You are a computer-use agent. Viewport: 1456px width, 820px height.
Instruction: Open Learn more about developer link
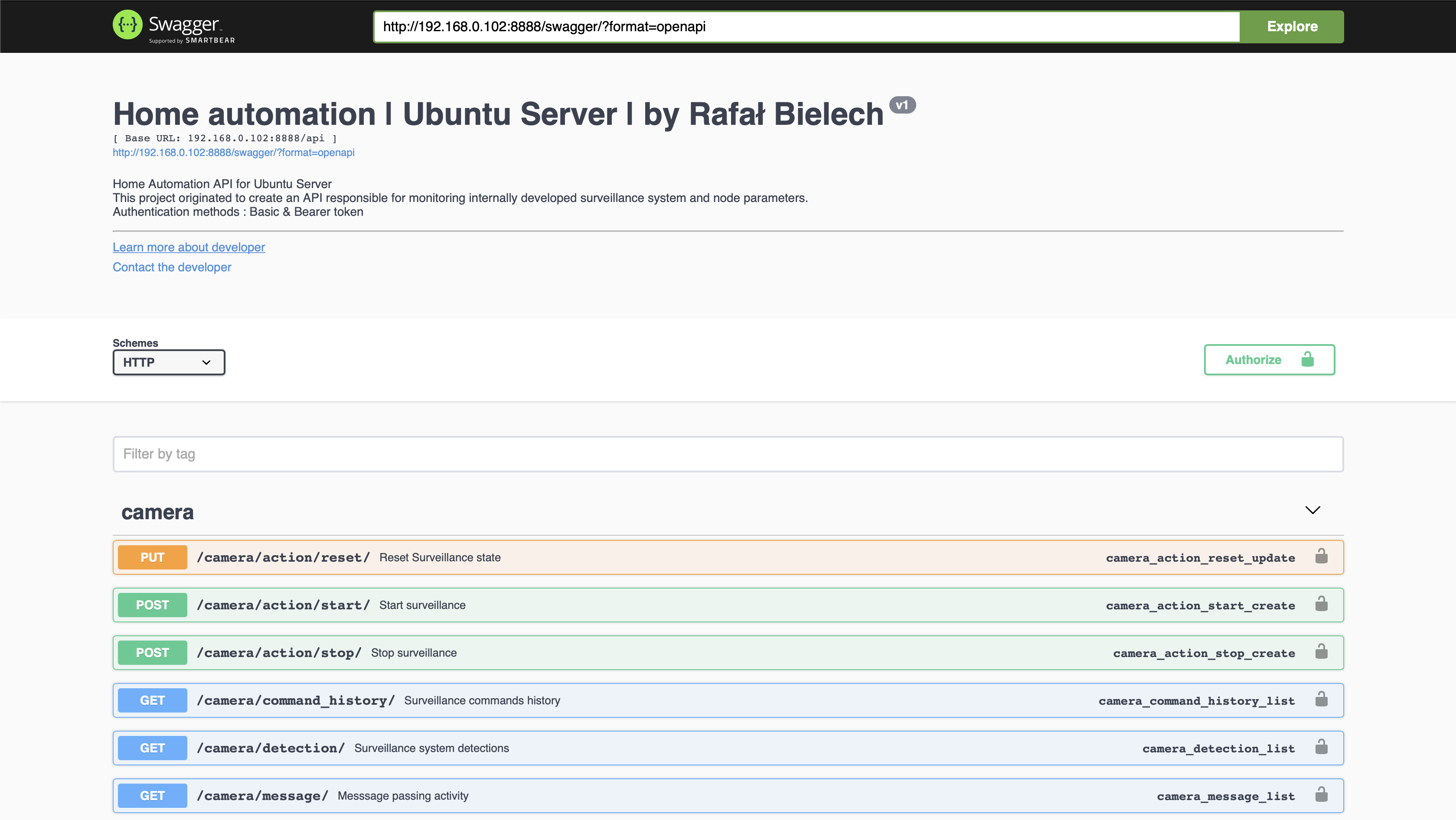[x=189, y=247]
